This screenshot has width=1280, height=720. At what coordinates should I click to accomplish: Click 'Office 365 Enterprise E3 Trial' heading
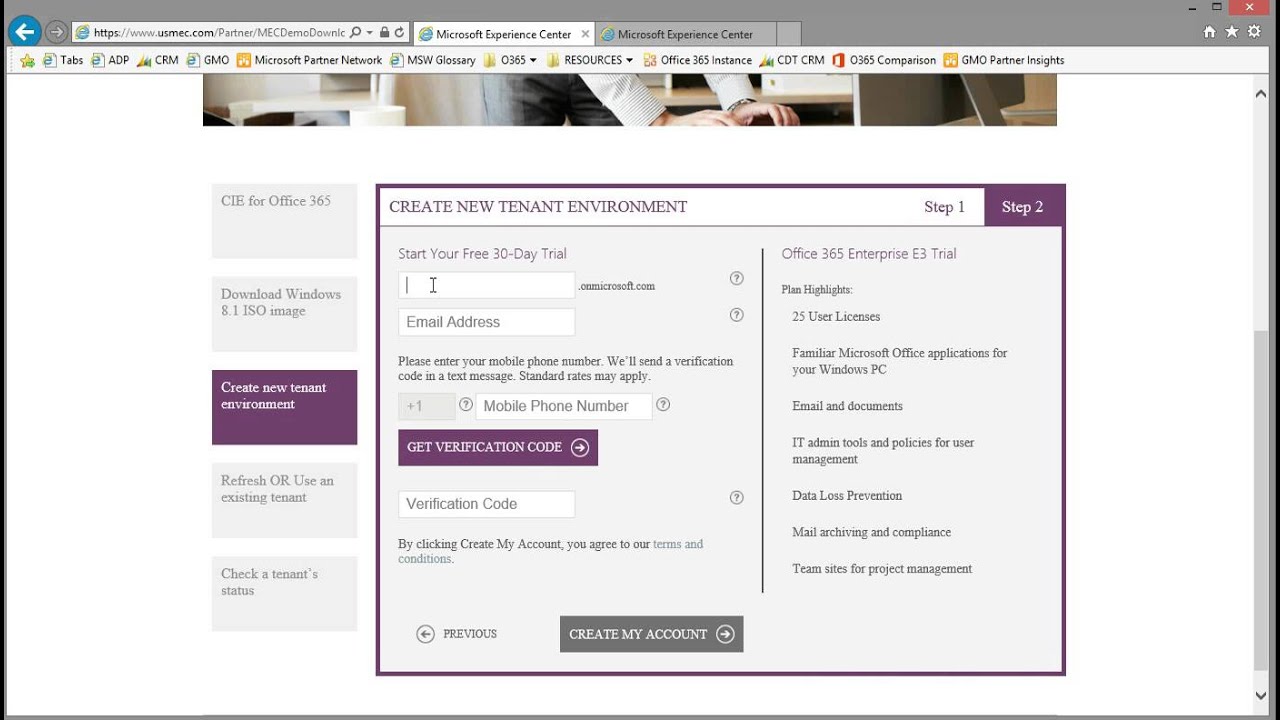pos(869,254)
